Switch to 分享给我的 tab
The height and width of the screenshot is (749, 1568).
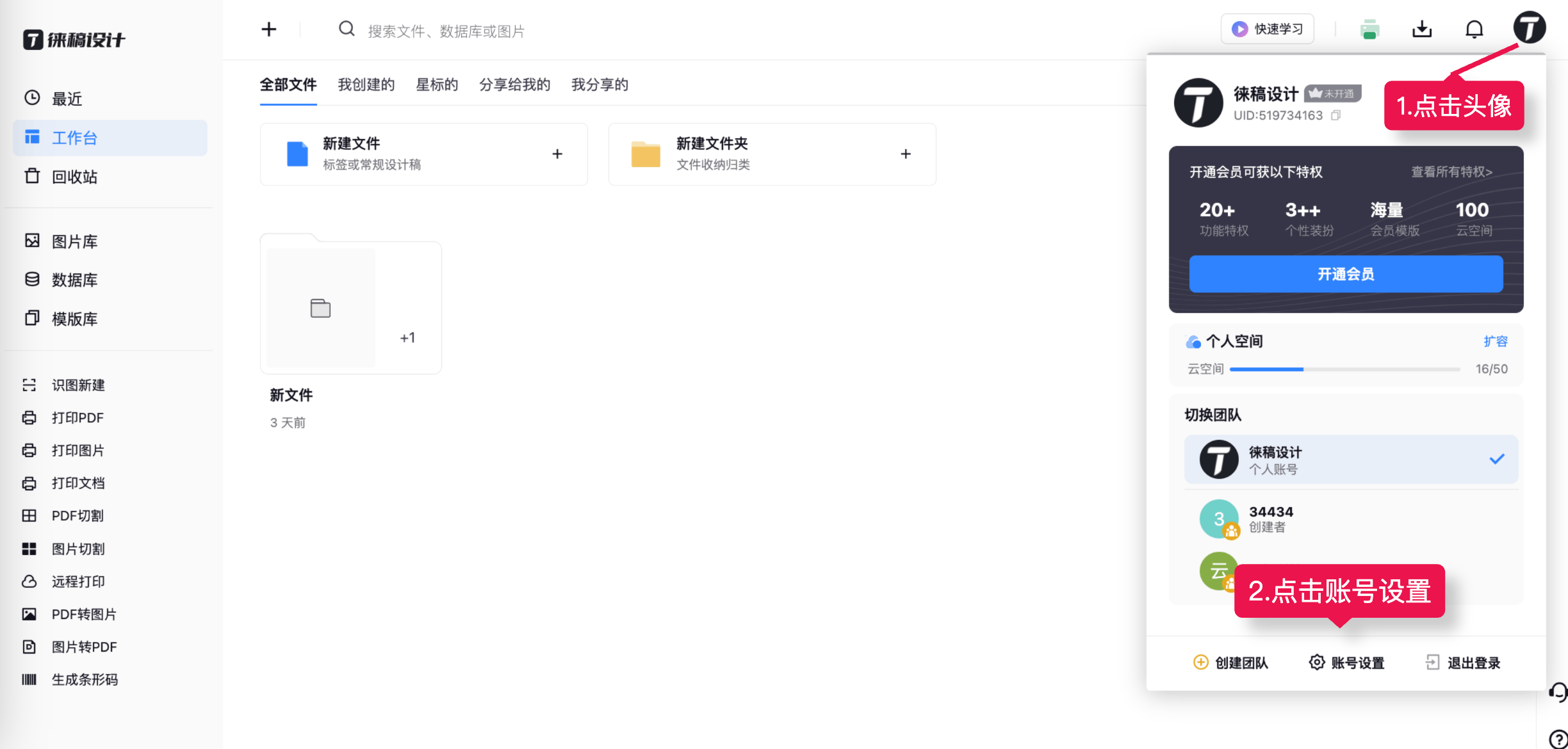pos(515,85)
